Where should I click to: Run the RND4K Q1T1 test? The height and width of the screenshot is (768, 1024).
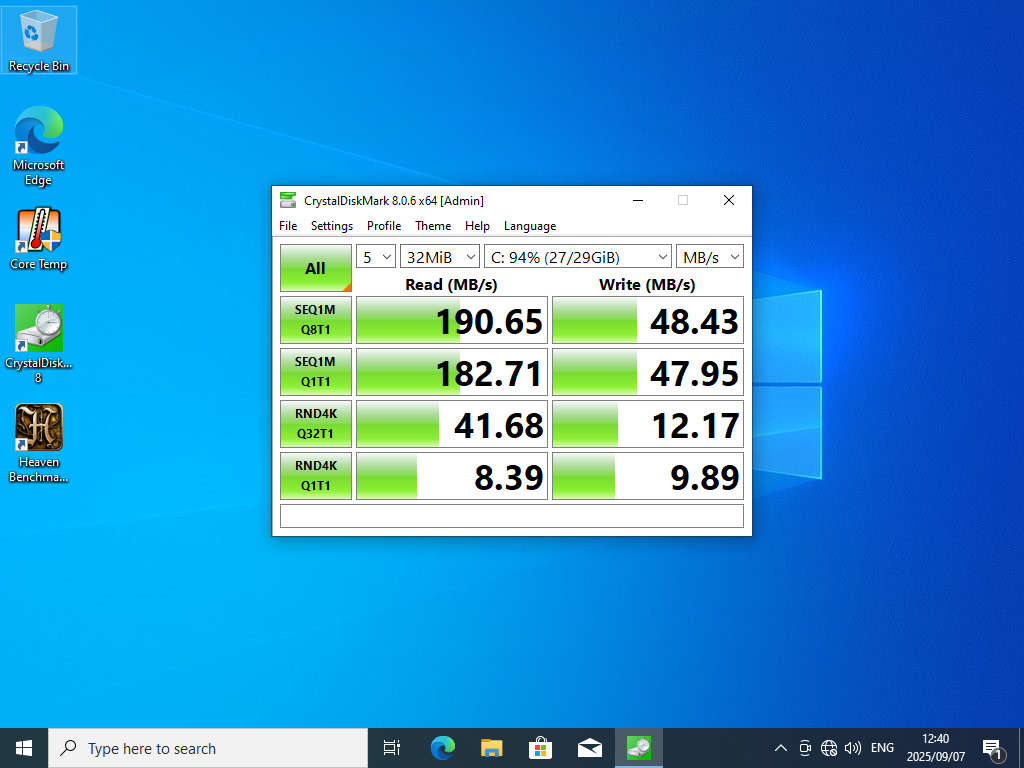coord(315,475)
